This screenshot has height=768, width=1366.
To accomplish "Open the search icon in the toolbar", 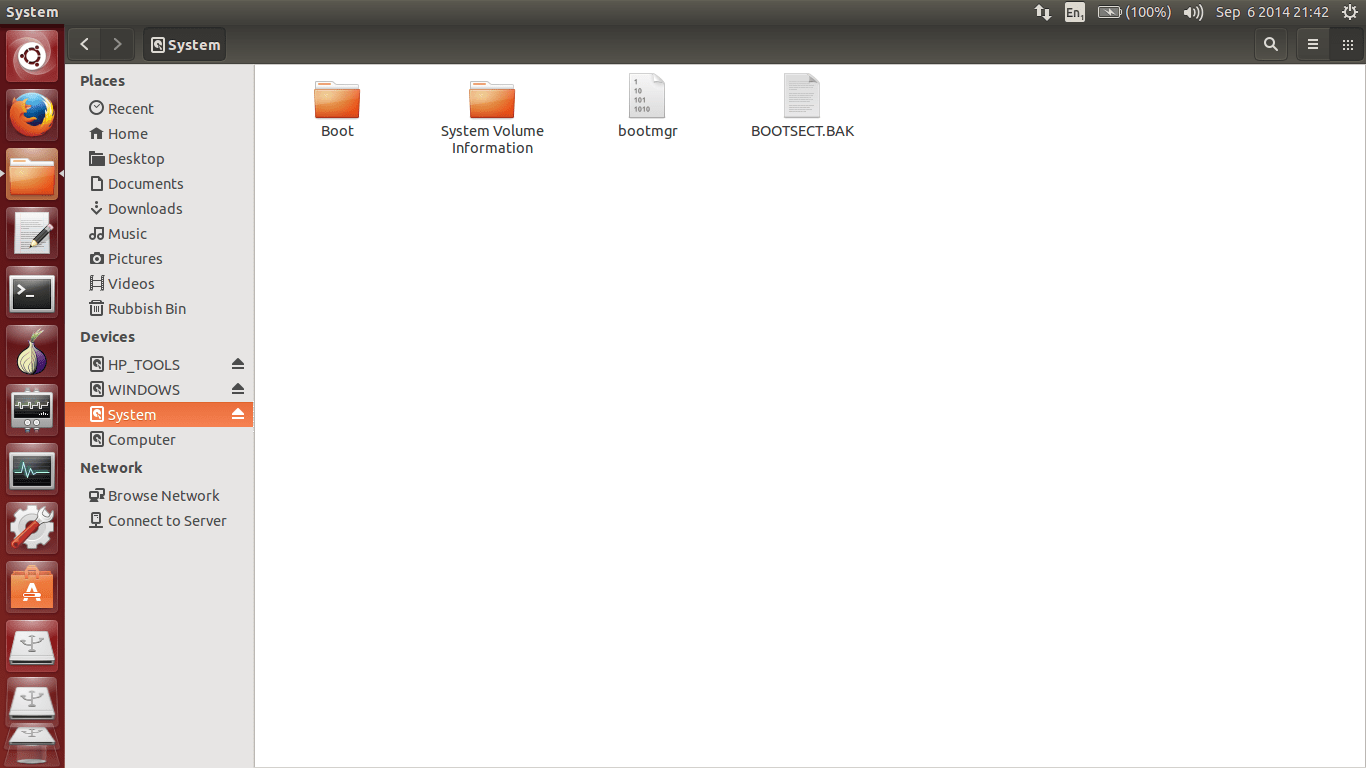I will click(x=1270, y=44).
